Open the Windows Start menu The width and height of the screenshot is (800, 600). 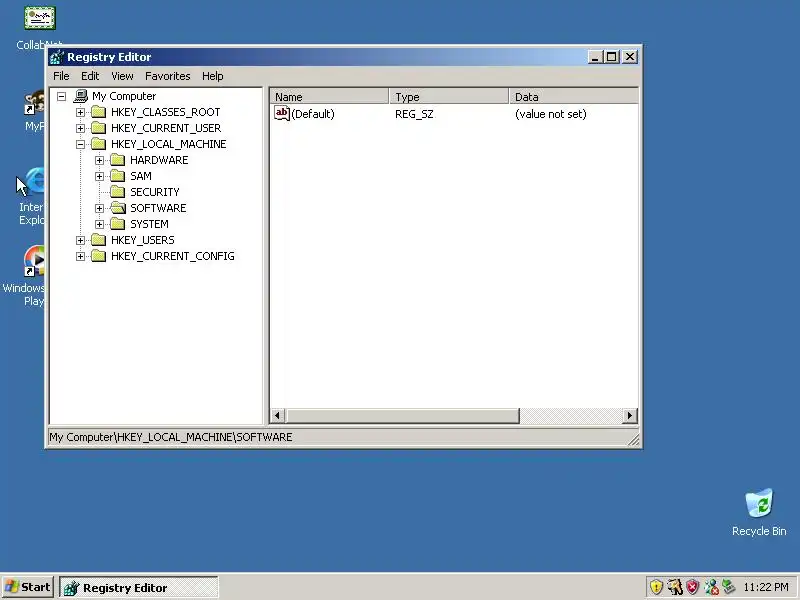(28, 587)
